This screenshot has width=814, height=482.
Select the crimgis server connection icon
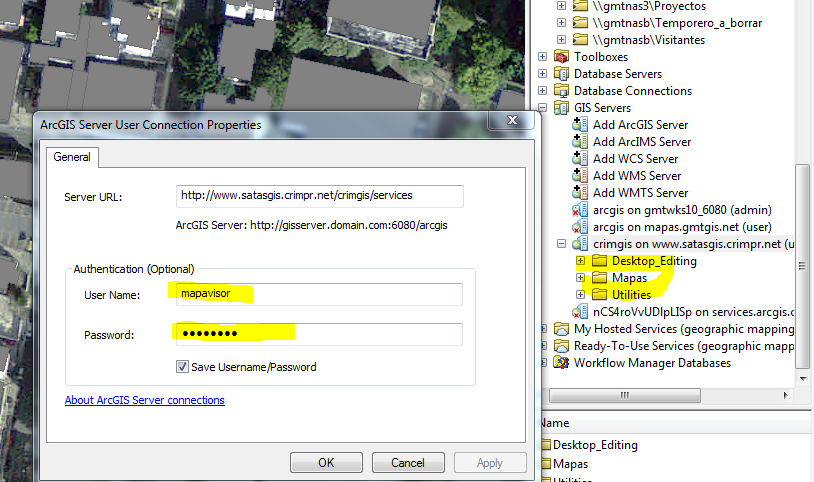coord(580,244)
